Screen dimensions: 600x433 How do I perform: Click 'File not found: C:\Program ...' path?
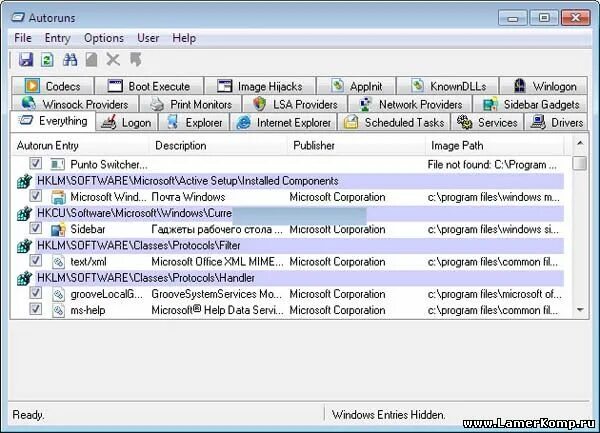(x=492, y=164)
